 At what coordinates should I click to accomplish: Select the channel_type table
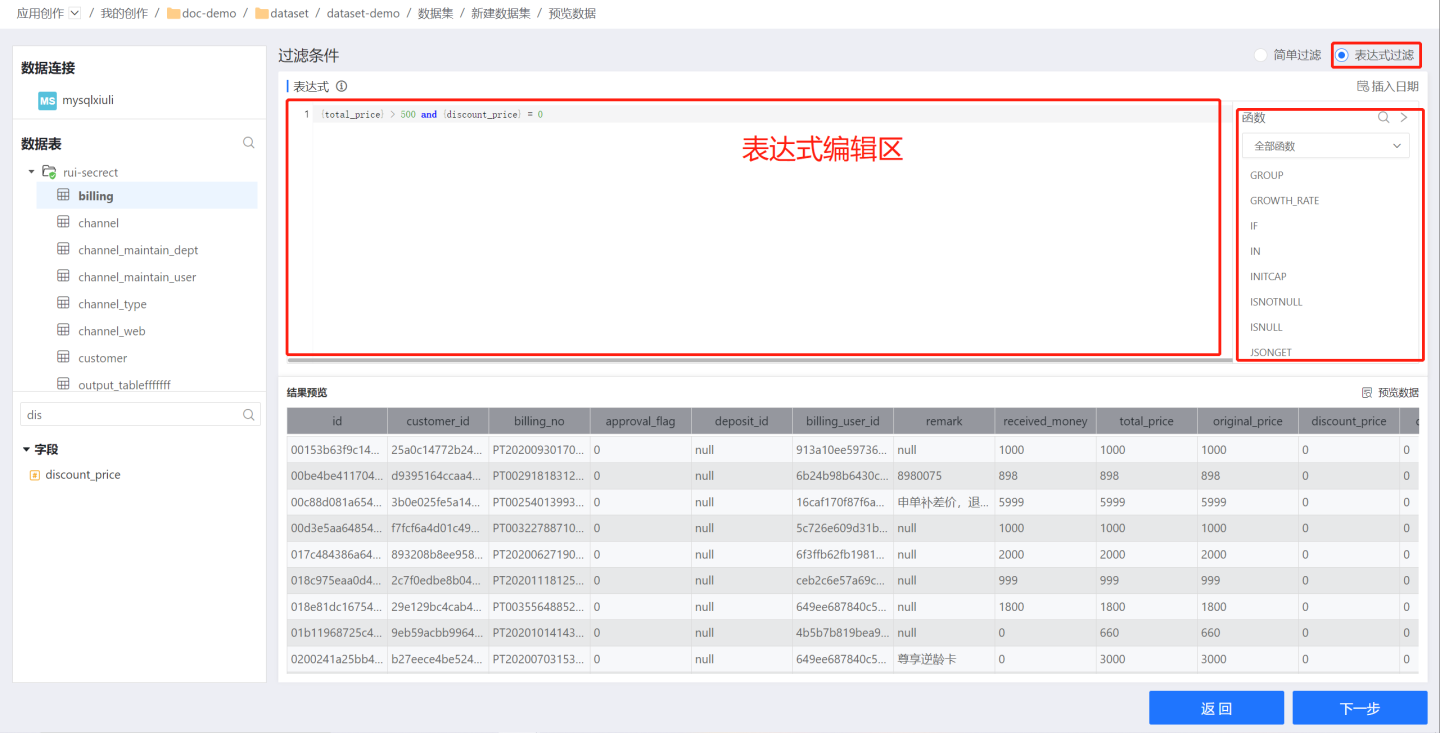(x=112, y=304)
